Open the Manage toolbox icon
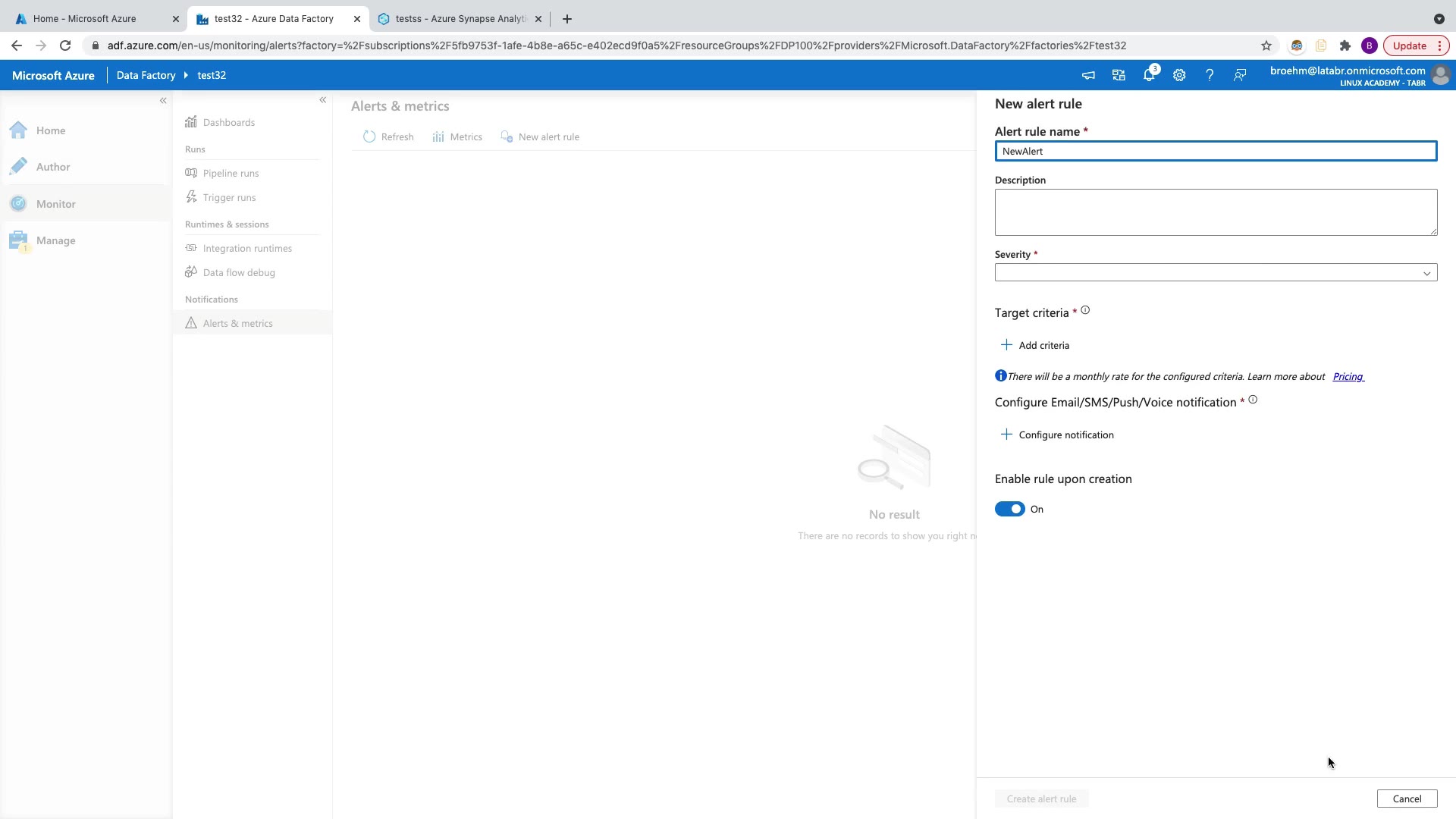The height and width of the screenshot is (819, 1456). tap(19, 240)
